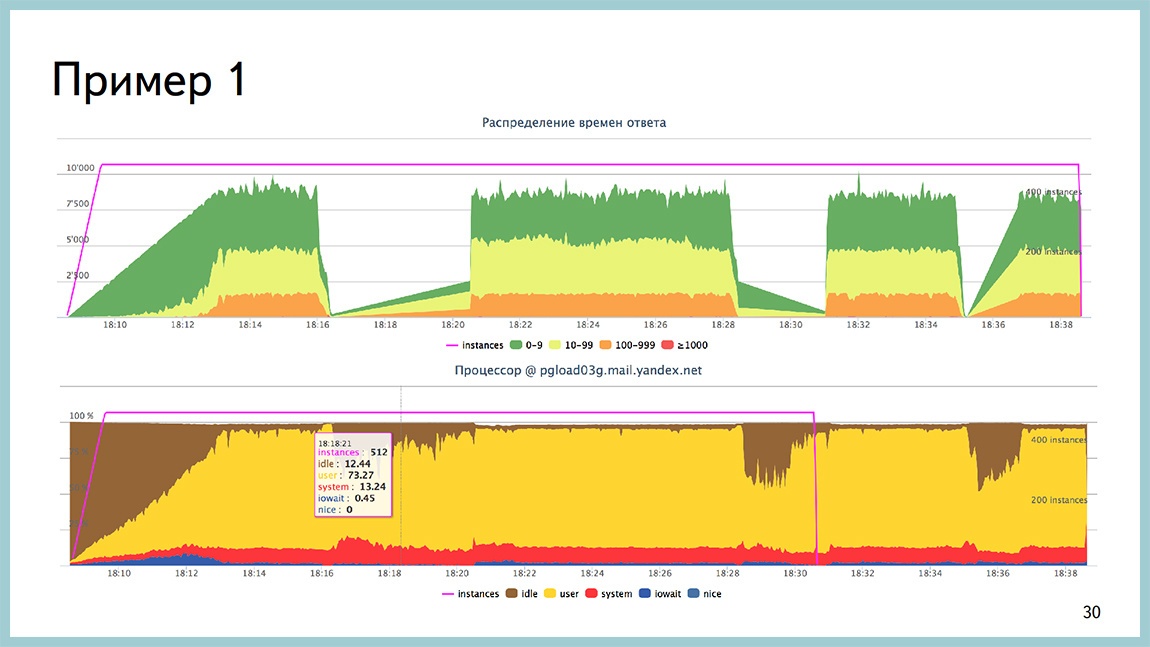The height and width of the screenshot is (647, 1150).
Task: Click chart title 'Распределение времен ответа'
Action: (x=574, y=123)
